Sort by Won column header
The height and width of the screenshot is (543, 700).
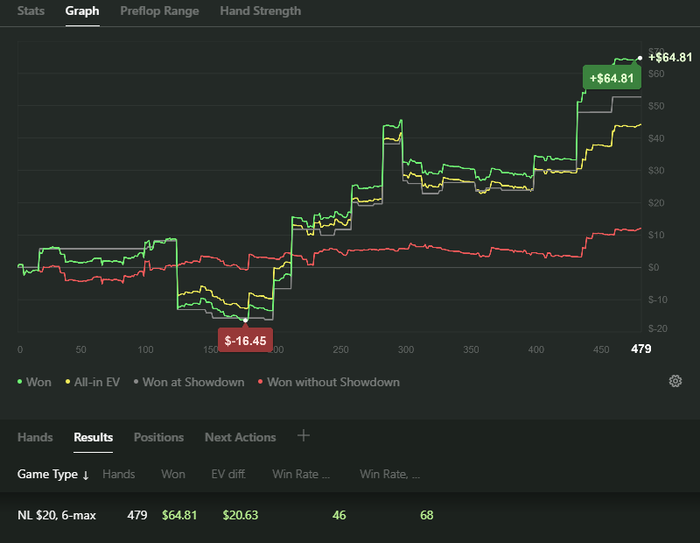[x=173, y=474]
